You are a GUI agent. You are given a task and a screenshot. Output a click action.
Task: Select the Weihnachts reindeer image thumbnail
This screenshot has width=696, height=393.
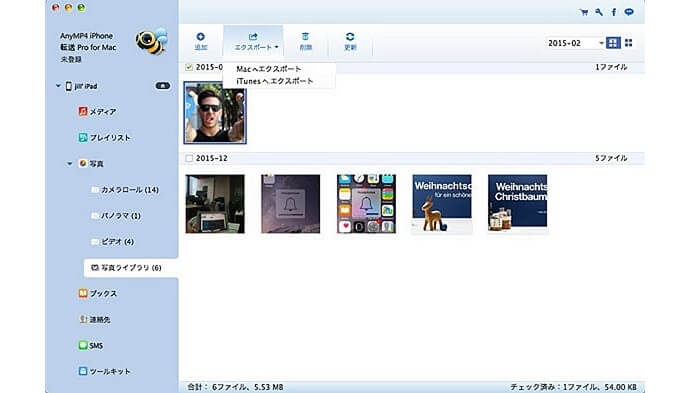(442, 204)
